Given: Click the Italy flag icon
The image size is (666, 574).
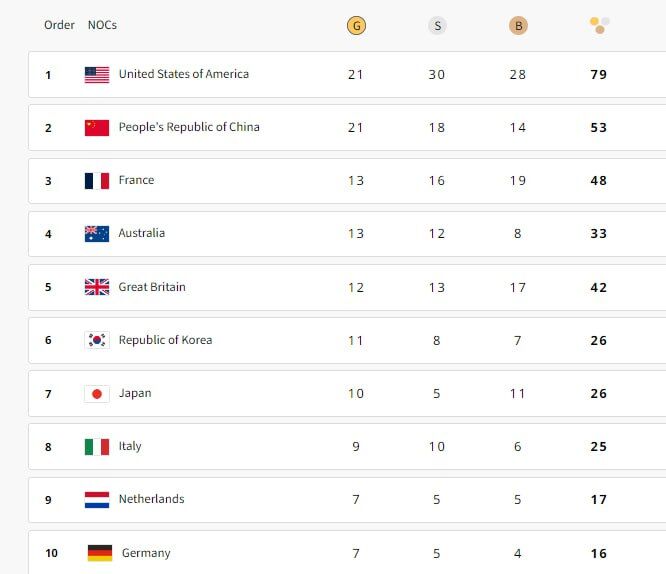Looking at the screenshot, I should pyautogui.click(x=97, y=447).
